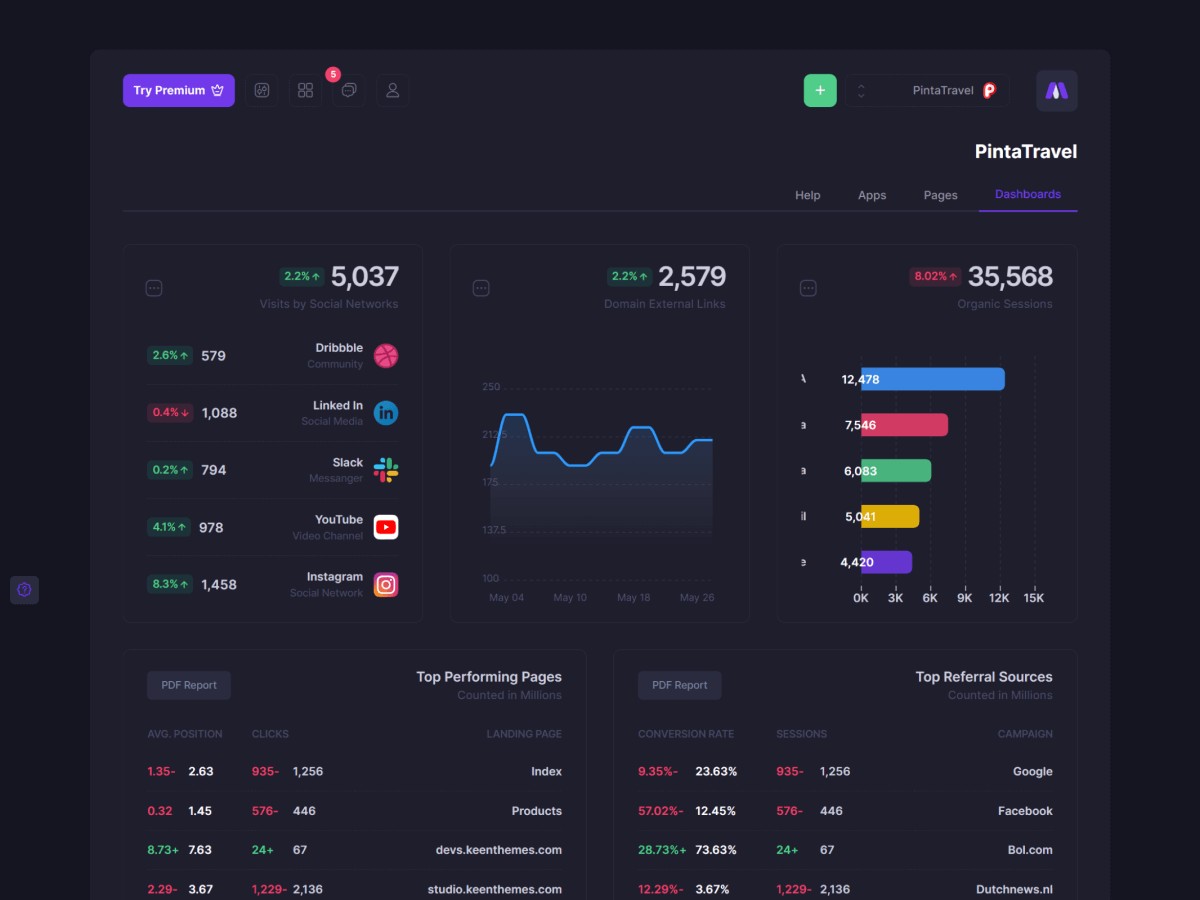Switch to the Help tab

[807, 195]
